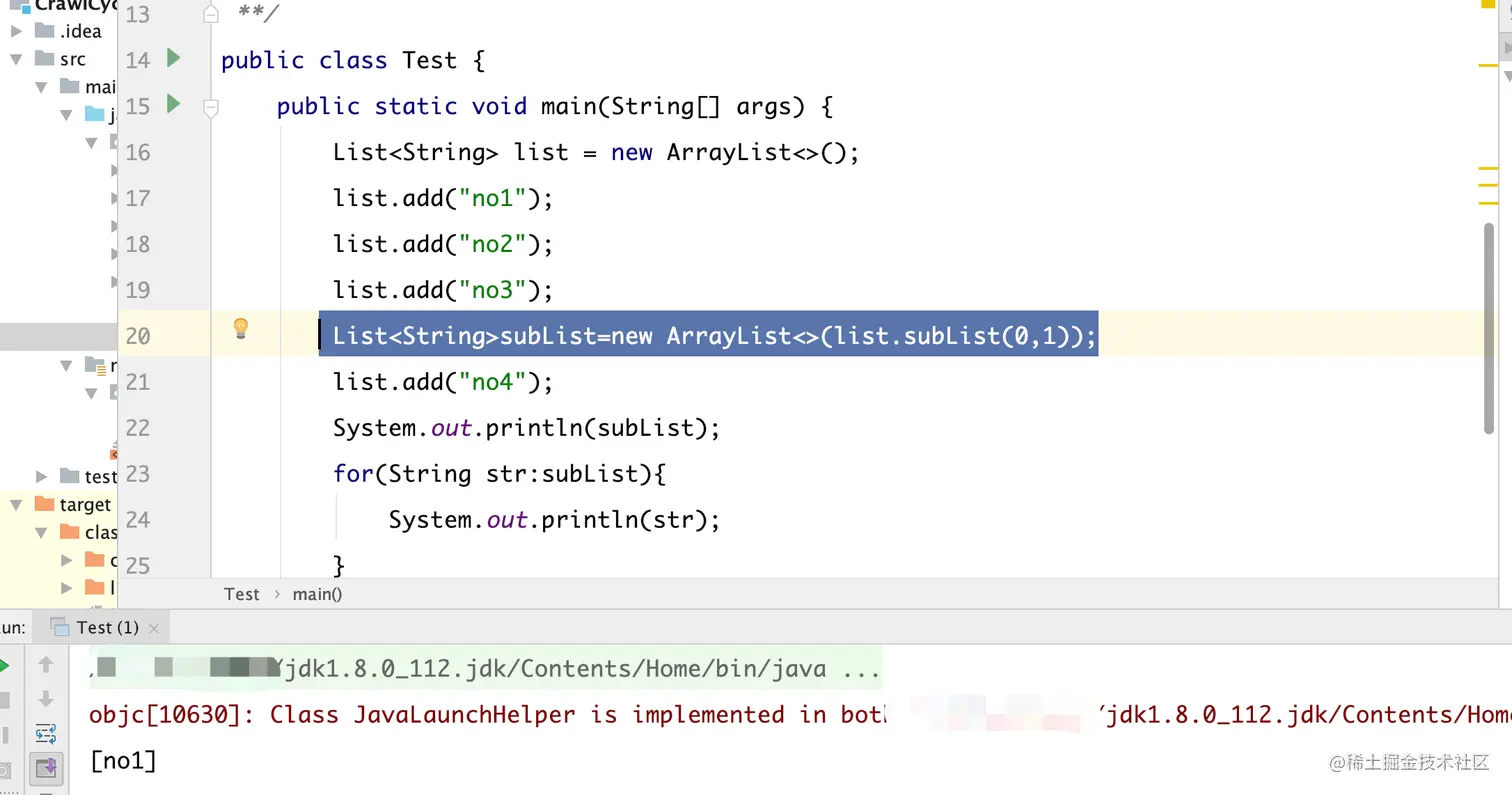Run main method from gutter line 15
The height and width of the screenshot is (795, 1512).
[173, 104]
